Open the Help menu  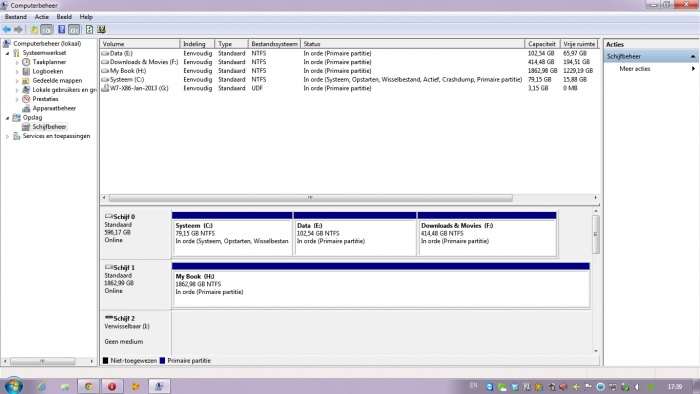(86, 17)
